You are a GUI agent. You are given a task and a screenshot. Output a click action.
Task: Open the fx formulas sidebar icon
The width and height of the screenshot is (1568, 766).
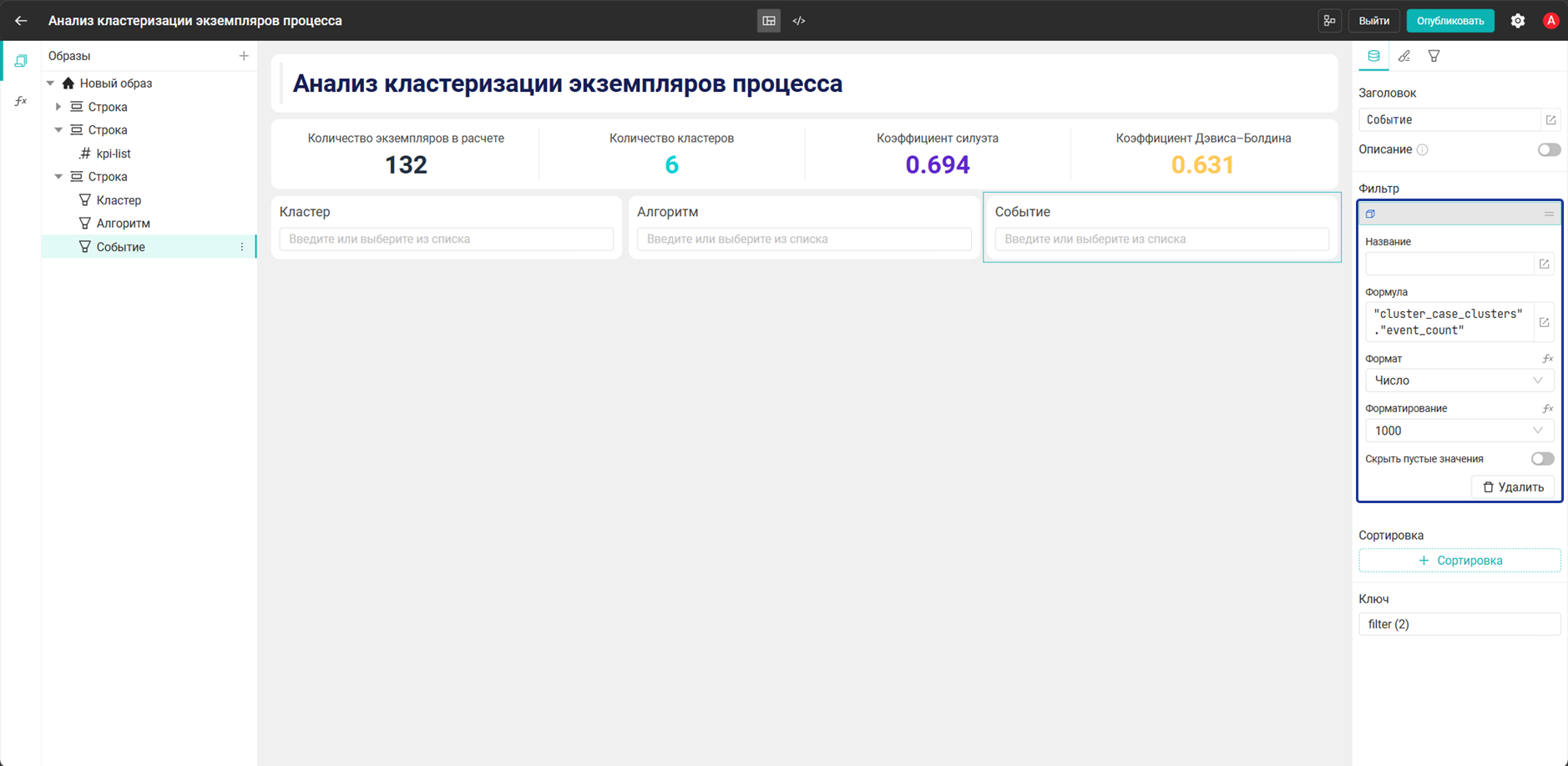tap(21, 101)
